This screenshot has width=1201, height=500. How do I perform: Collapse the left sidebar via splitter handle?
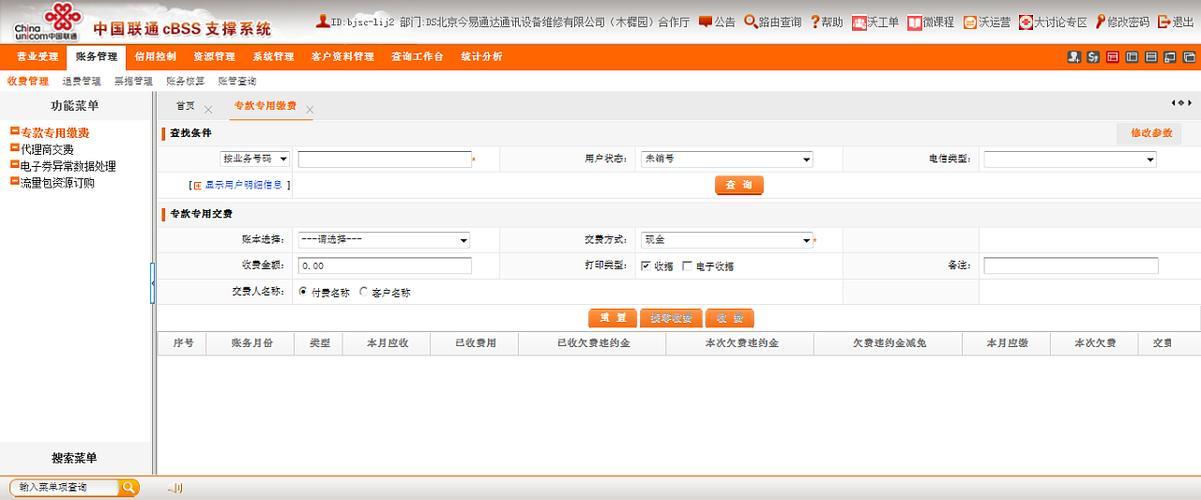click(153, 282)
